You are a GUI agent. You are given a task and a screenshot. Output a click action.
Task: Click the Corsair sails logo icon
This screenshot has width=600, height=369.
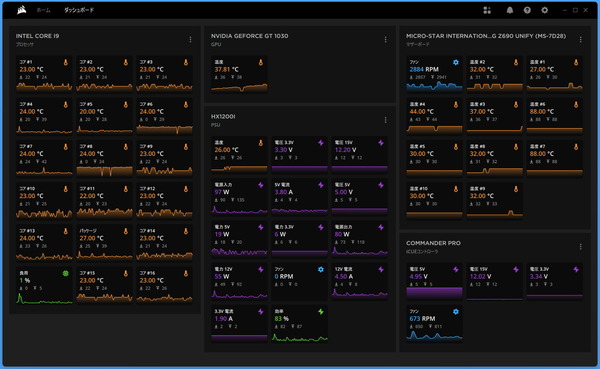(x=22, y=10)
